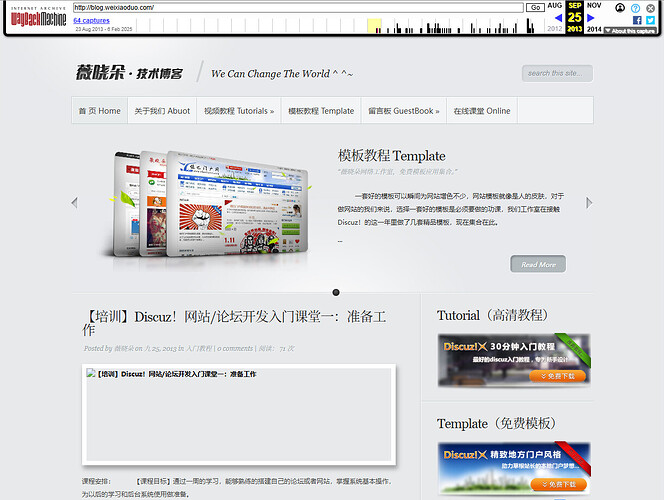The image size is (664, 500).
Task: Close the Wayback toolbar with X icon
Action: [650, 8]
